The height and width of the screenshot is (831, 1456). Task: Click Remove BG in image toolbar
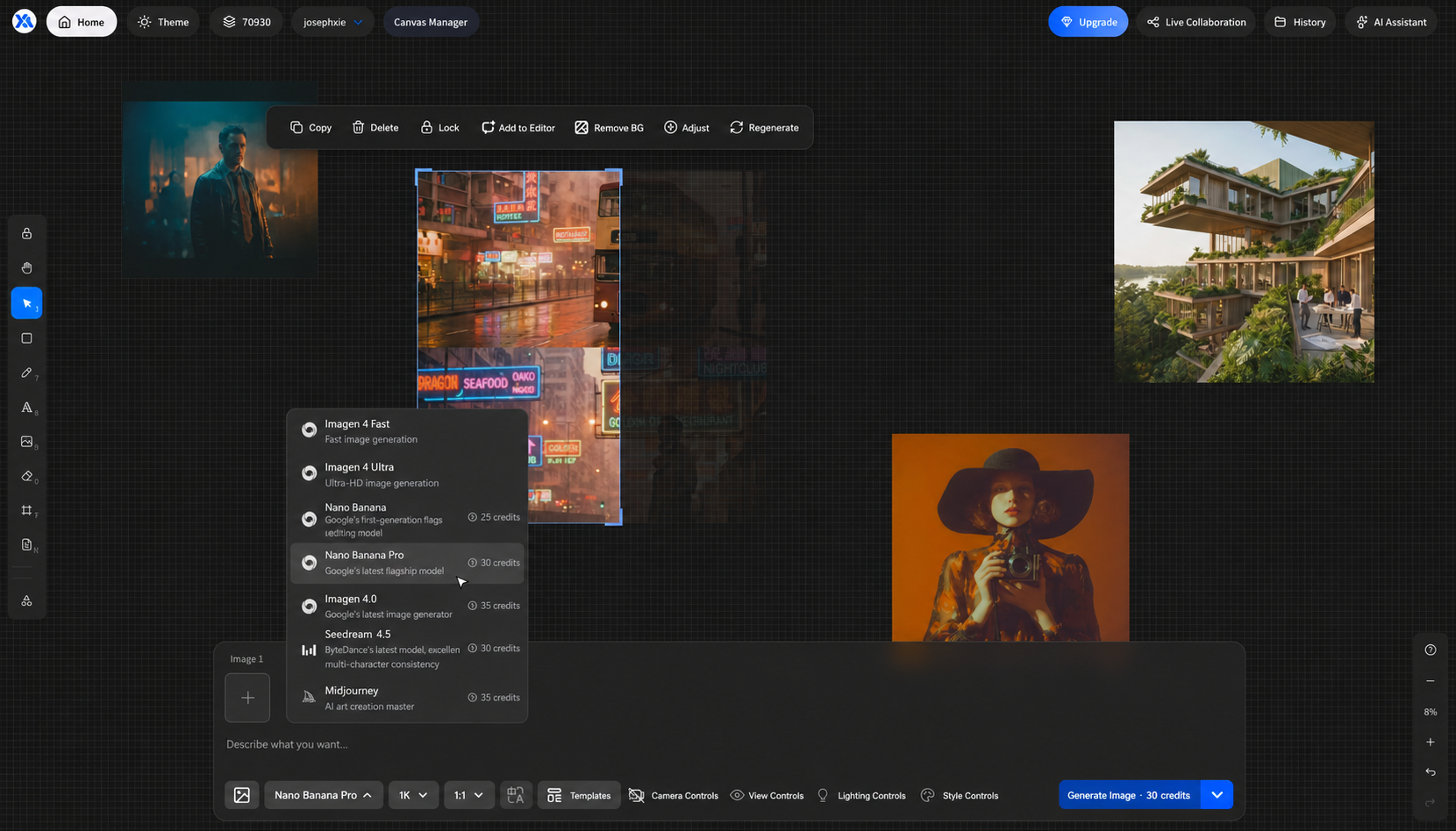click(x=609, y=128)
